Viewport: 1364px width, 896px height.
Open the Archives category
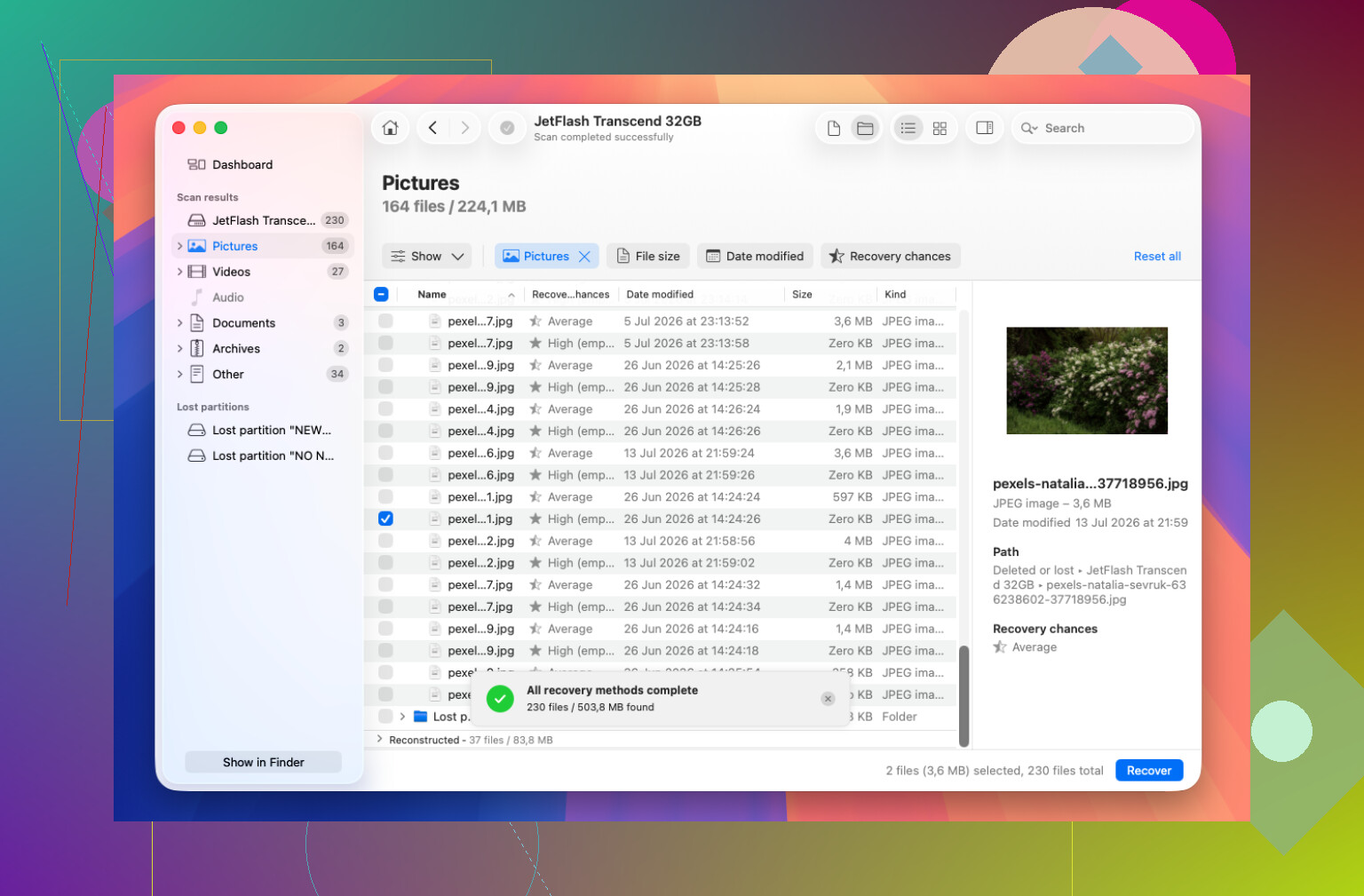pyautogui.click(x=263, y=349)
